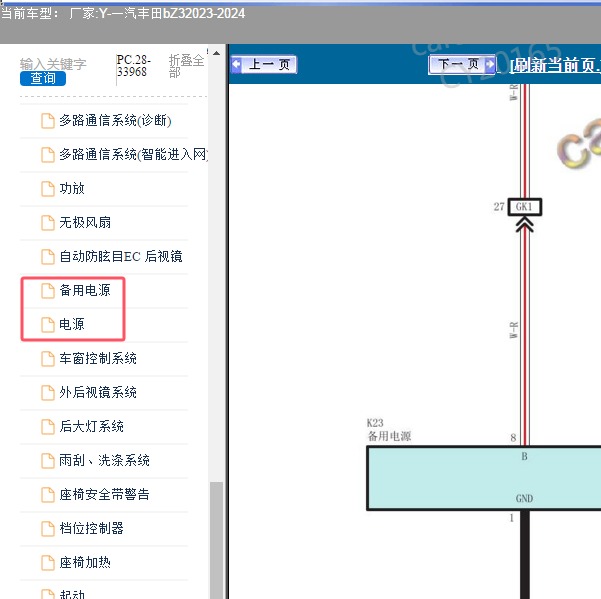Open 起动 entry at list bottom
This screenshot has height=599, width=601.
coord(72,594)
